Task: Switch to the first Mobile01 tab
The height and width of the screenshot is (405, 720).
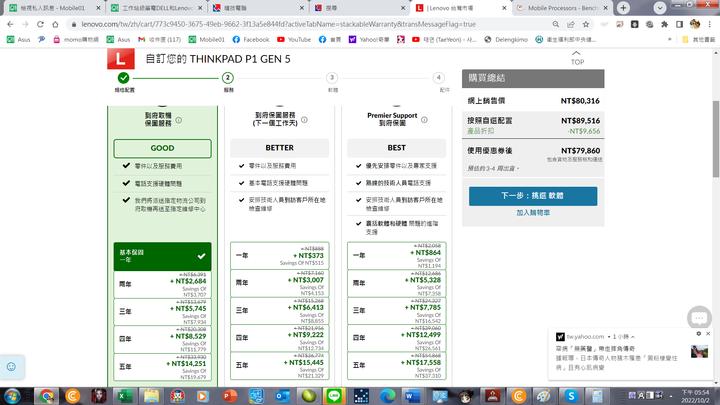Action: [x=53, y=8]
